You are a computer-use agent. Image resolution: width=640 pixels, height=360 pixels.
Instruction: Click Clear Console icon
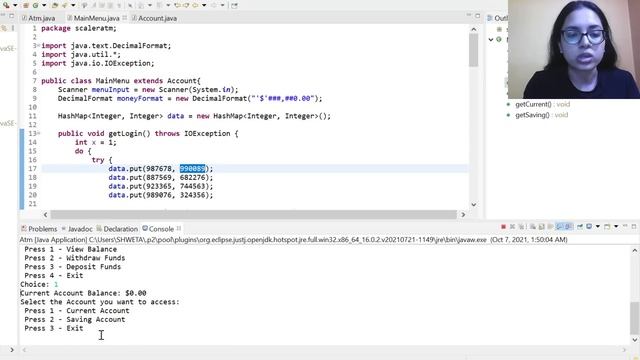(x=533, y=227)
